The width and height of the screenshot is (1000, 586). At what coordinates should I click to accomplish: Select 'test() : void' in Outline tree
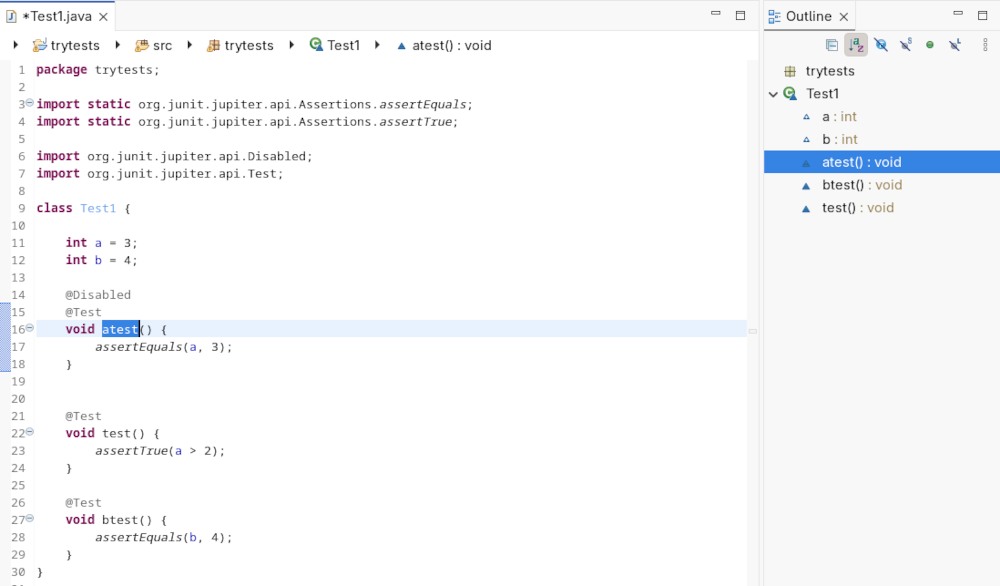point(857,208)
